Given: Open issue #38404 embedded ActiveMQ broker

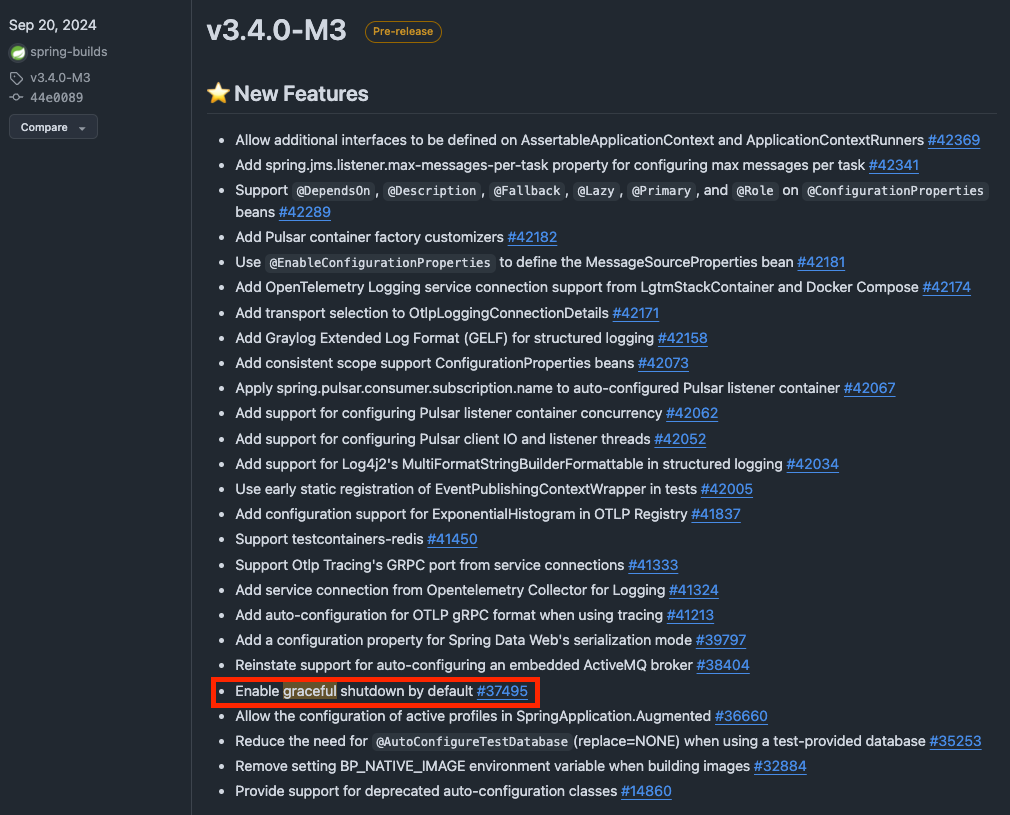Looking at the screenshot, I should pyautogui.click(x=723, y=667).
